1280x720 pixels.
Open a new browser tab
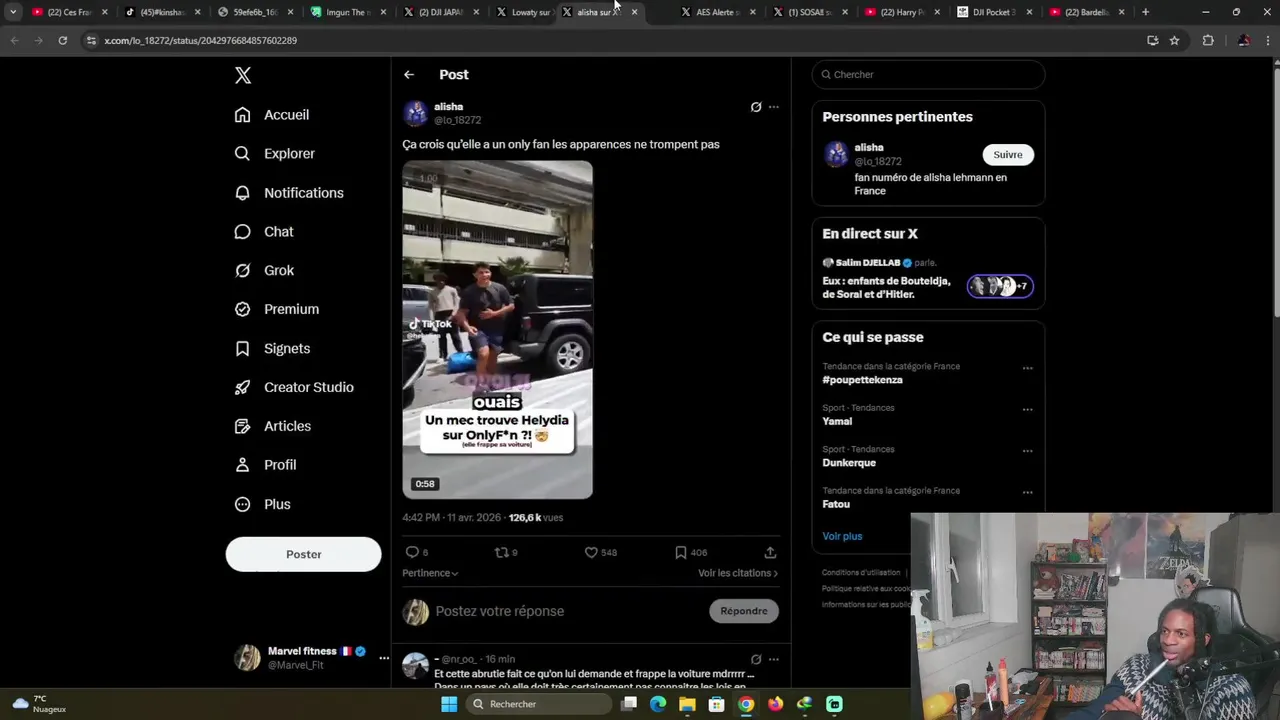point(1145,12)
